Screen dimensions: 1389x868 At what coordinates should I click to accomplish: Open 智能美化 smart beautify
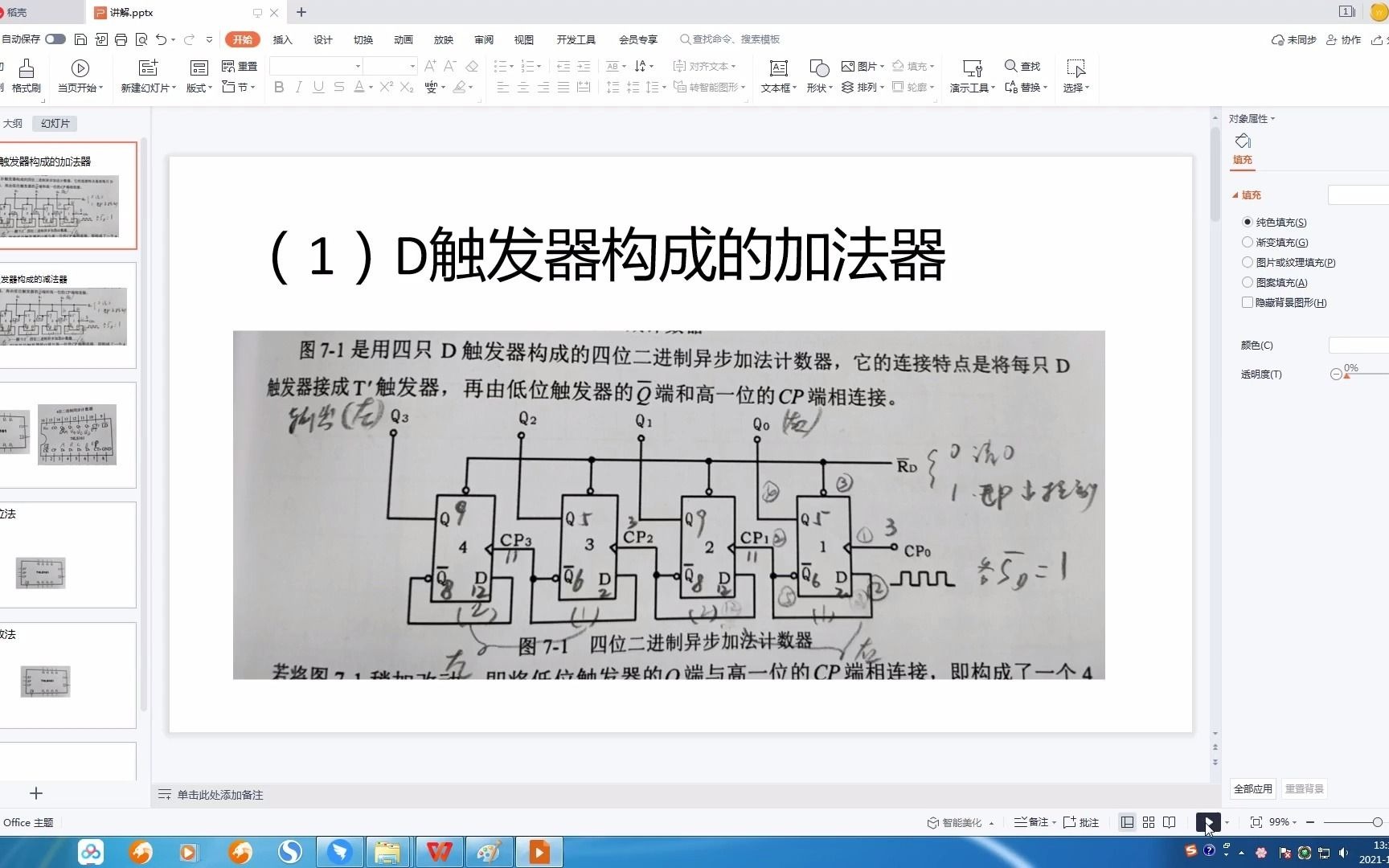(958, 822)
